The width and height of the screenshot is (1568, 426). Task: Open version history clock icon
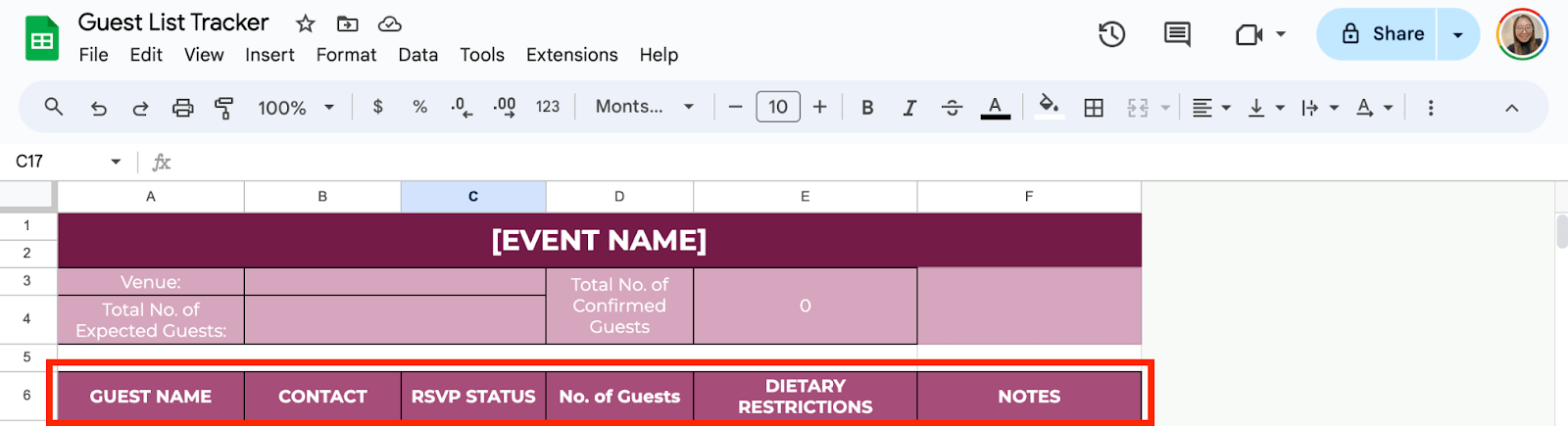coord(1111,34)
